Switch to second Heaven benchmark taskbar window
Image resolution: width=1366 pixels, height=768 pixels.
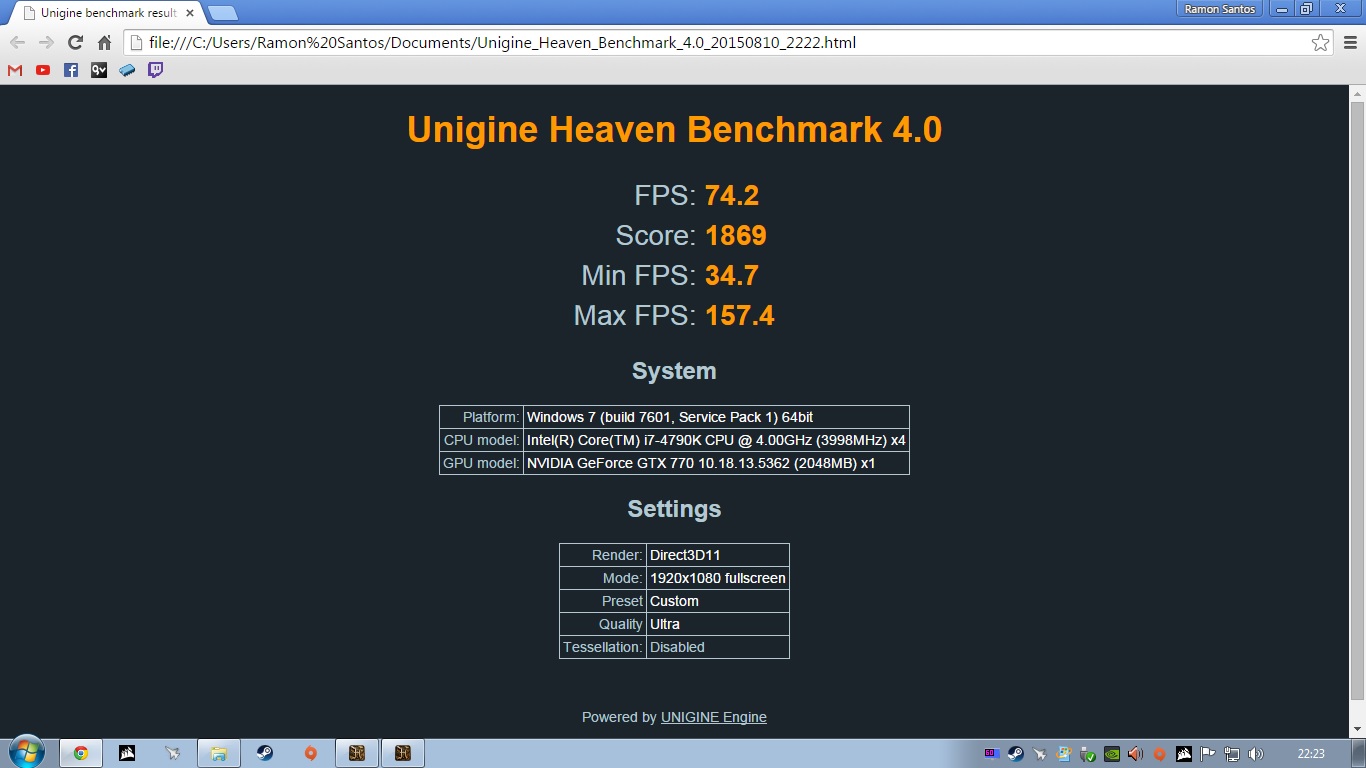click(403, 754)
